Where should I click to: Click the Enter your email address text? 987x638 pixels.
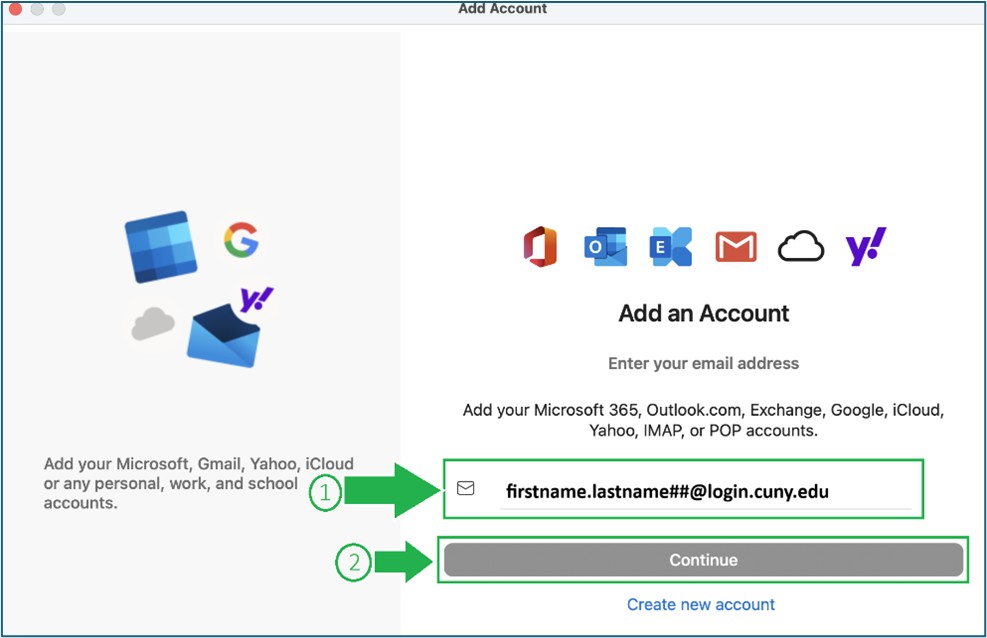tap(703, 364)
